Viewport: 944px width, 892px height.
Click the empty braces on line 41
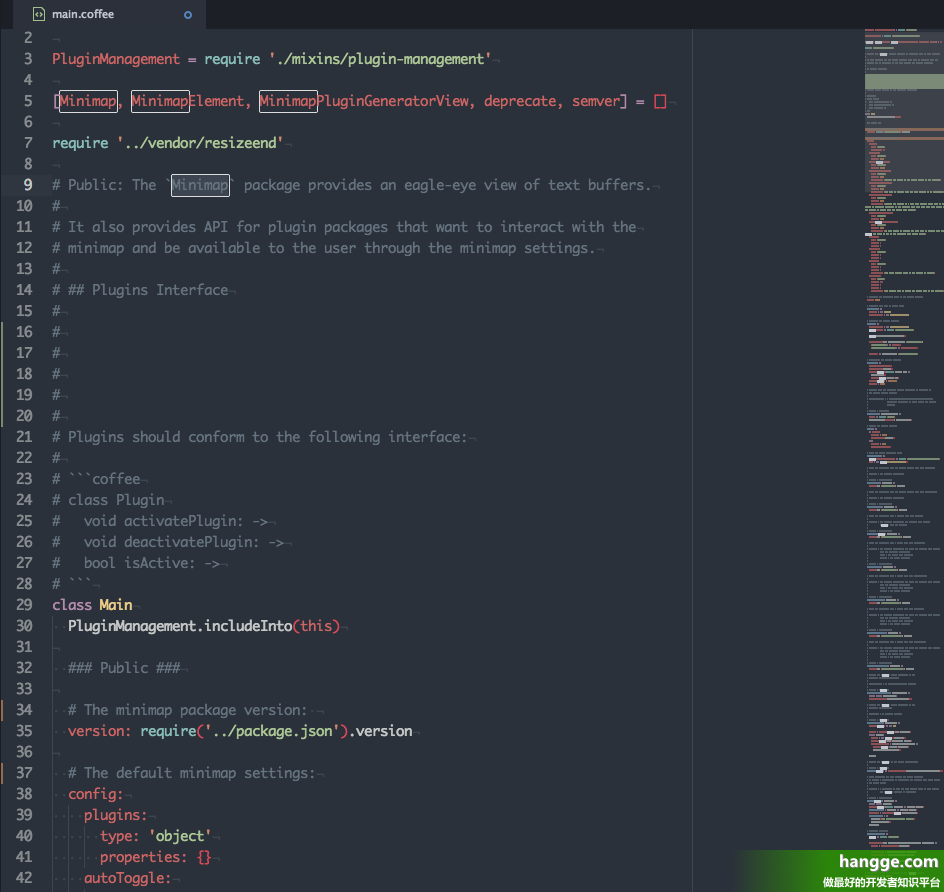click(x=204, y=857)
